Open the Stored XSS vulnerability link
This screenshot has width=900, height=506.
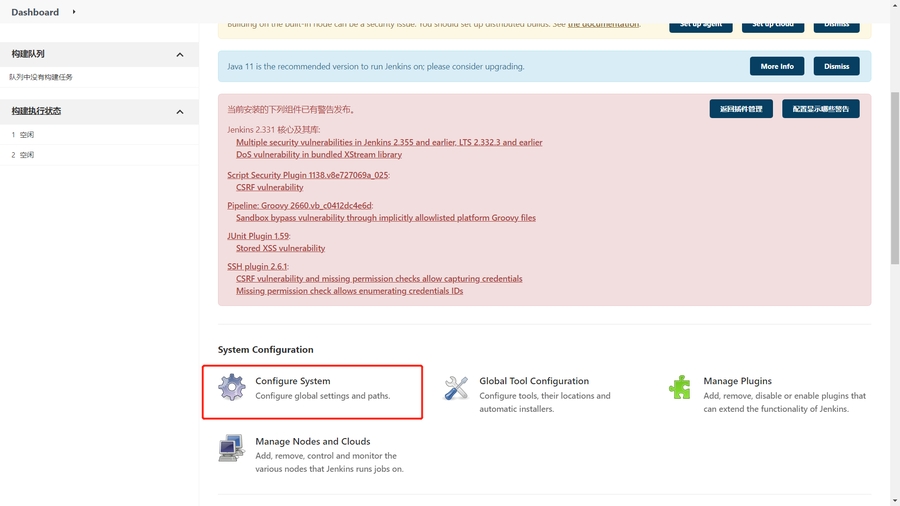pyautogui.click(x=280, y=248)
